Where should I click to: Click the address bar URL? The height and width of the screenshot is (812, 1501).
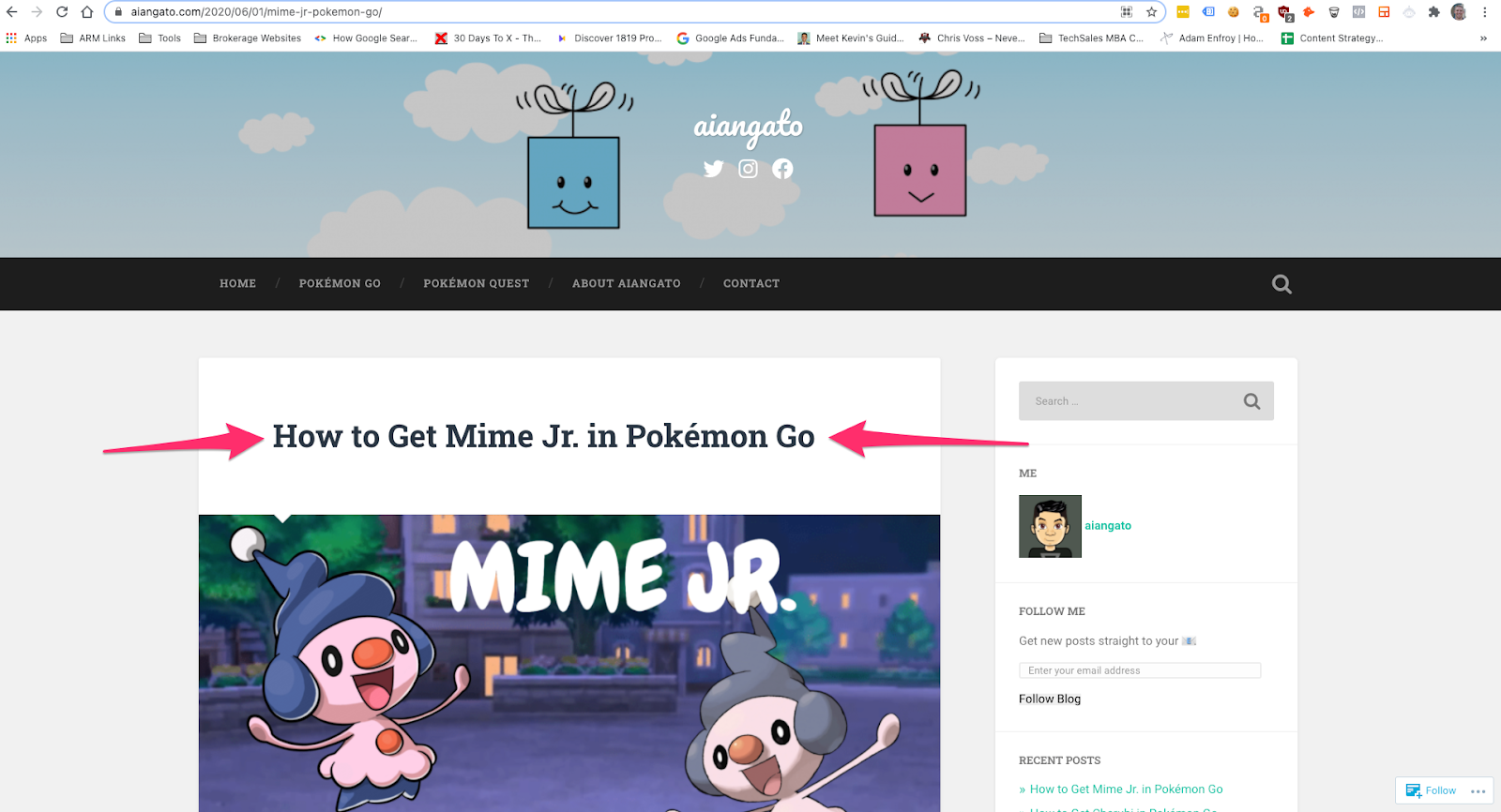point(256,12)
